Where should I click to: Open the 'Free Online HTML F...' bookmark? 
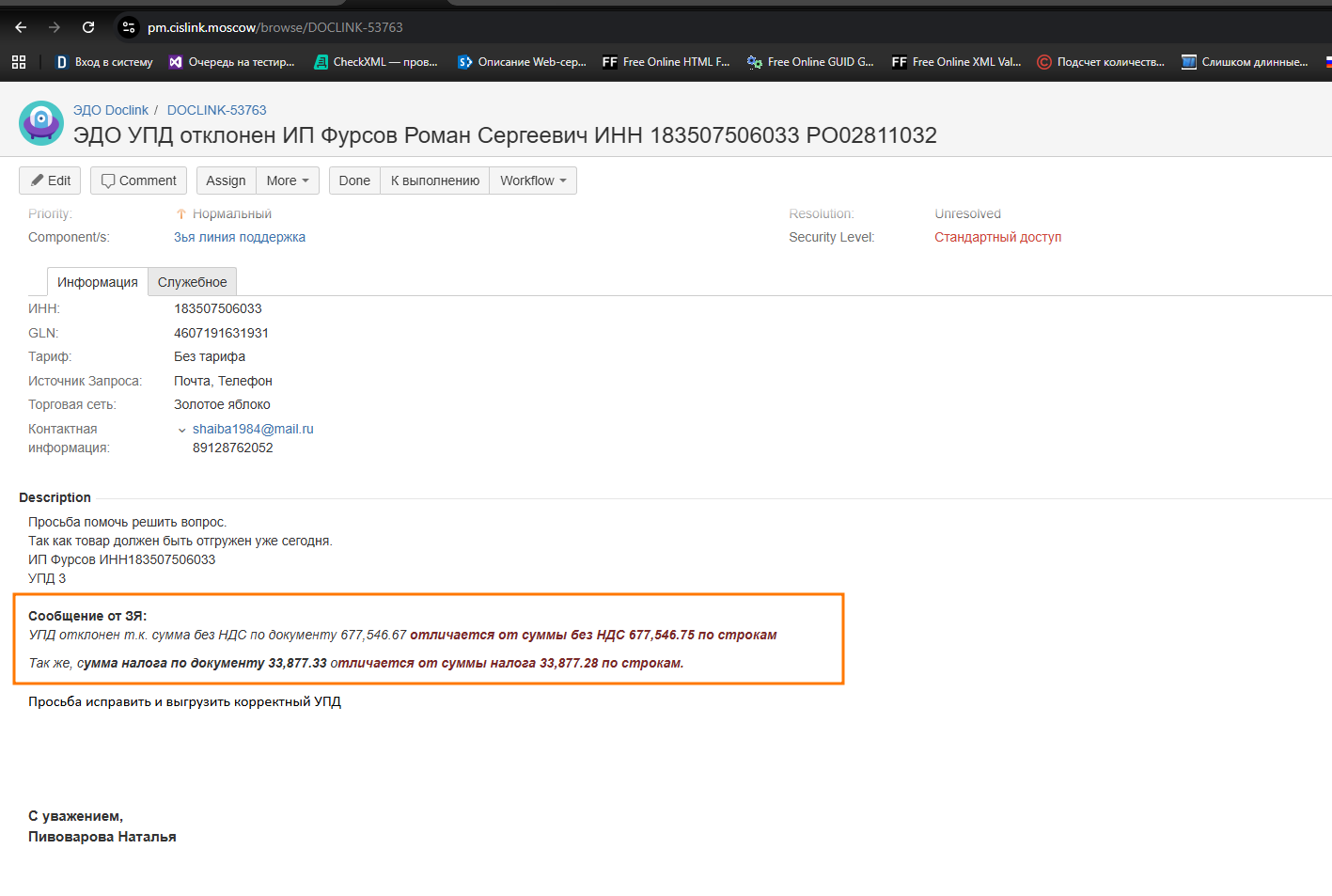(666, 62)
